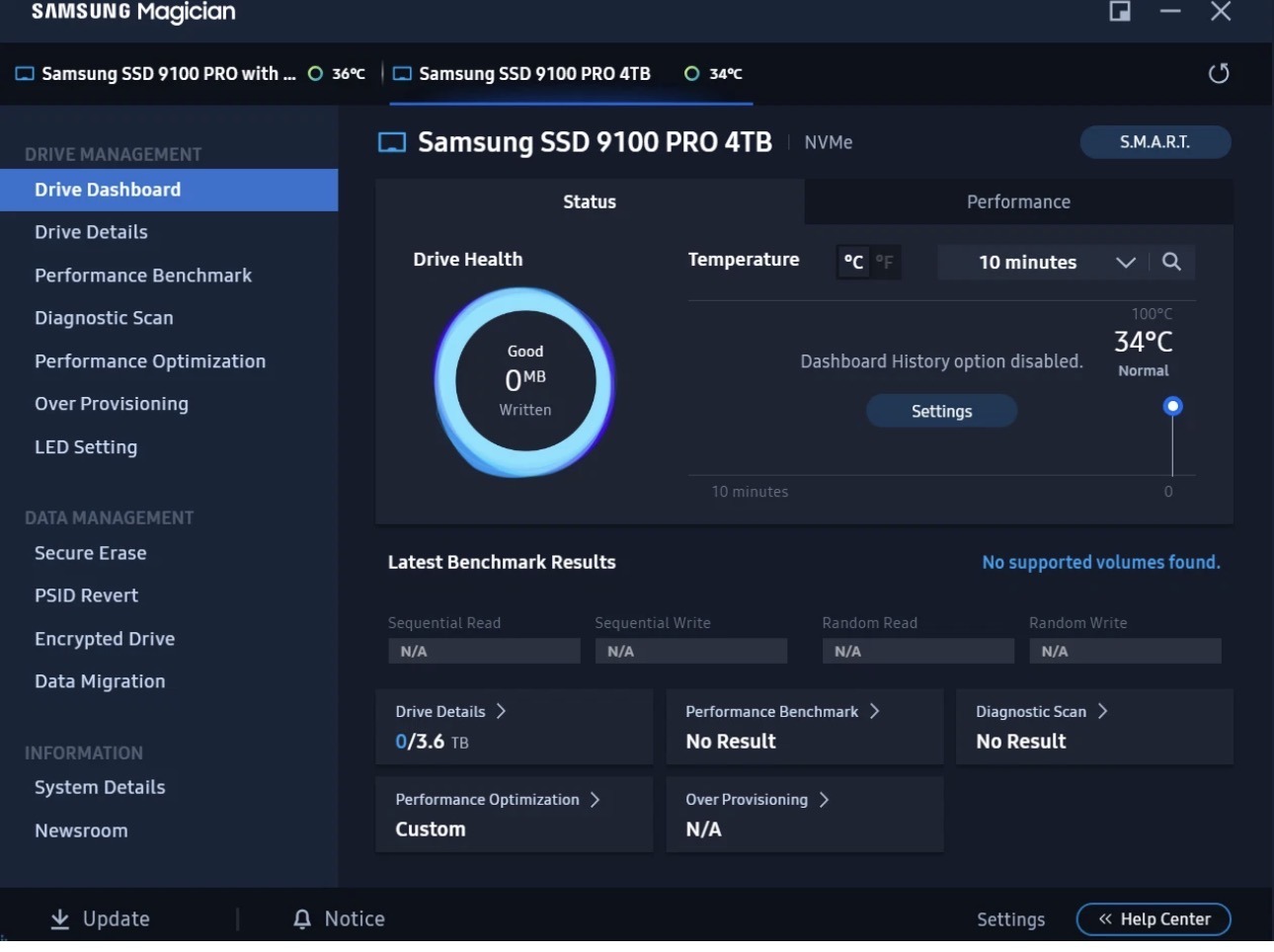Image resolution: width=1274 pixels, height=952 pixels.
Task: Click the Notice bell icon
Action: pyautogui.click(x=302, y=919)
